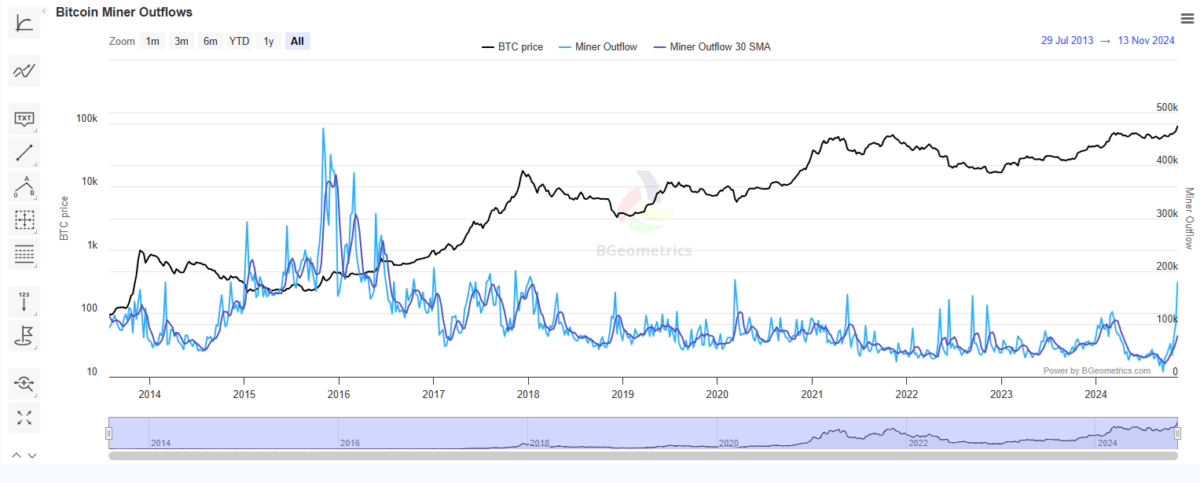Screen dimensions: 1200x483
Task: Click the 100k BTC price axis label
Action: 87,119
